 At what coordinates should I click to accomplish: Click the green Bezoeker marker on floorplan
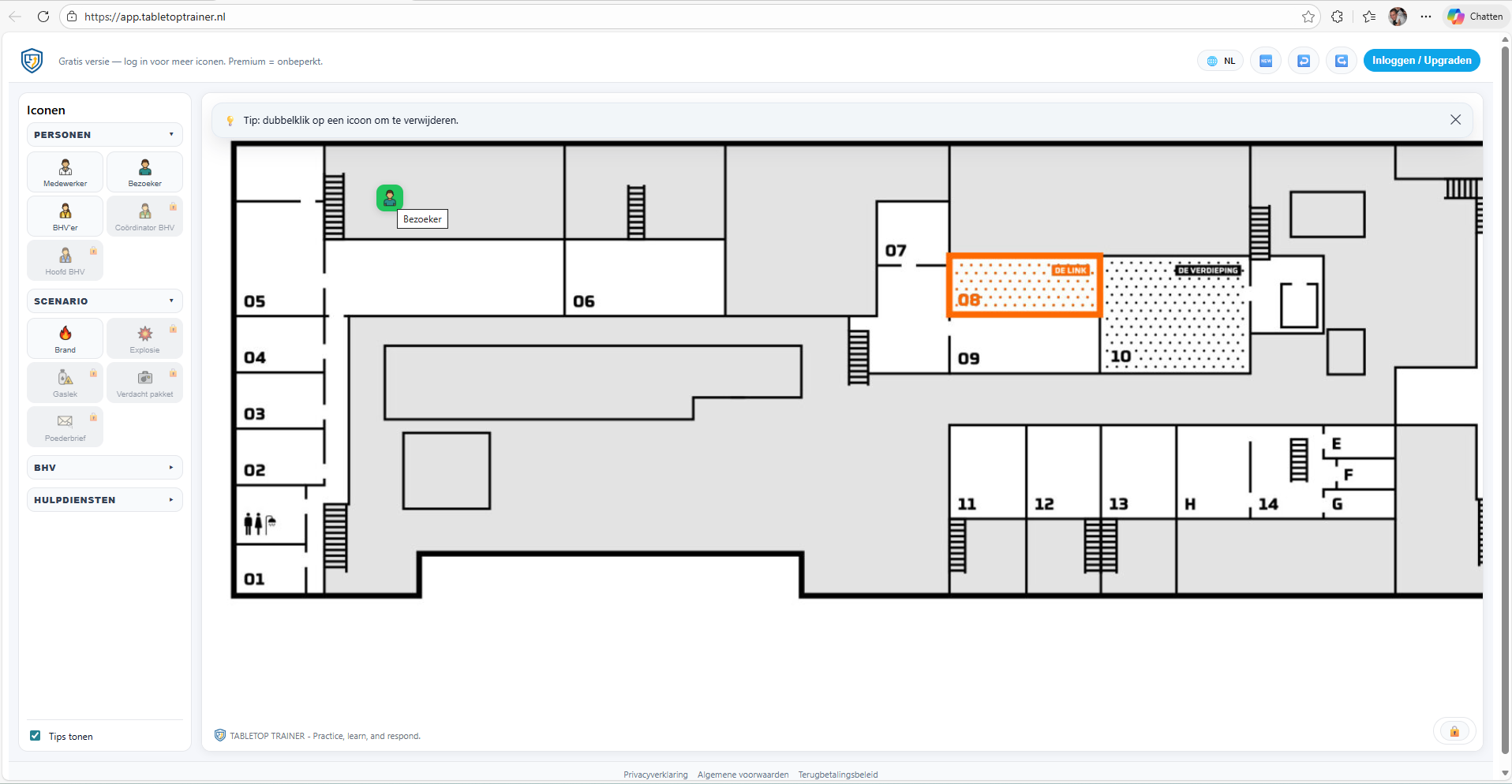pos(390,198)
